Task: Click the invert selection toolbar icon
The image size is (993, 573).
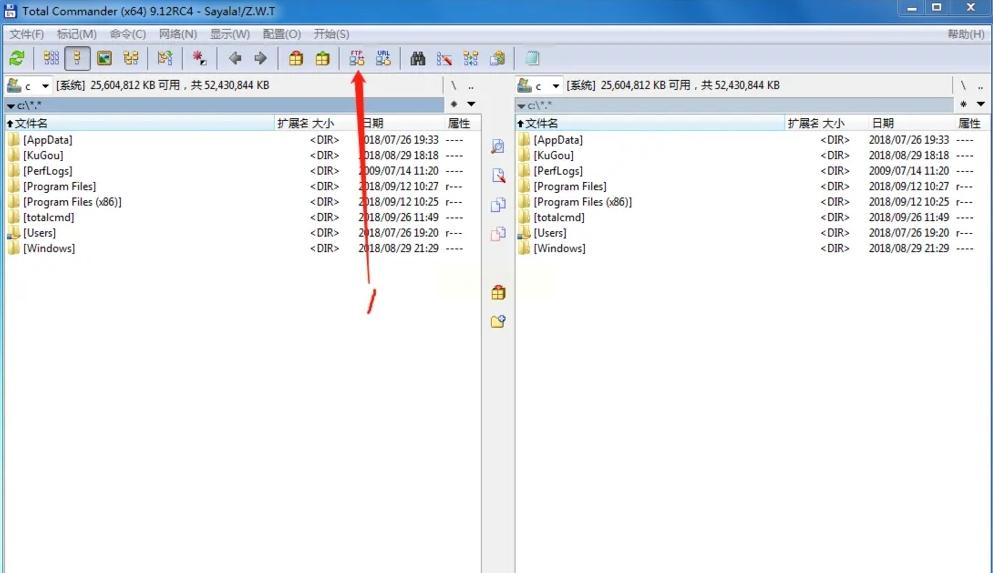Action: pyautogui.click(x=165, y=58)
